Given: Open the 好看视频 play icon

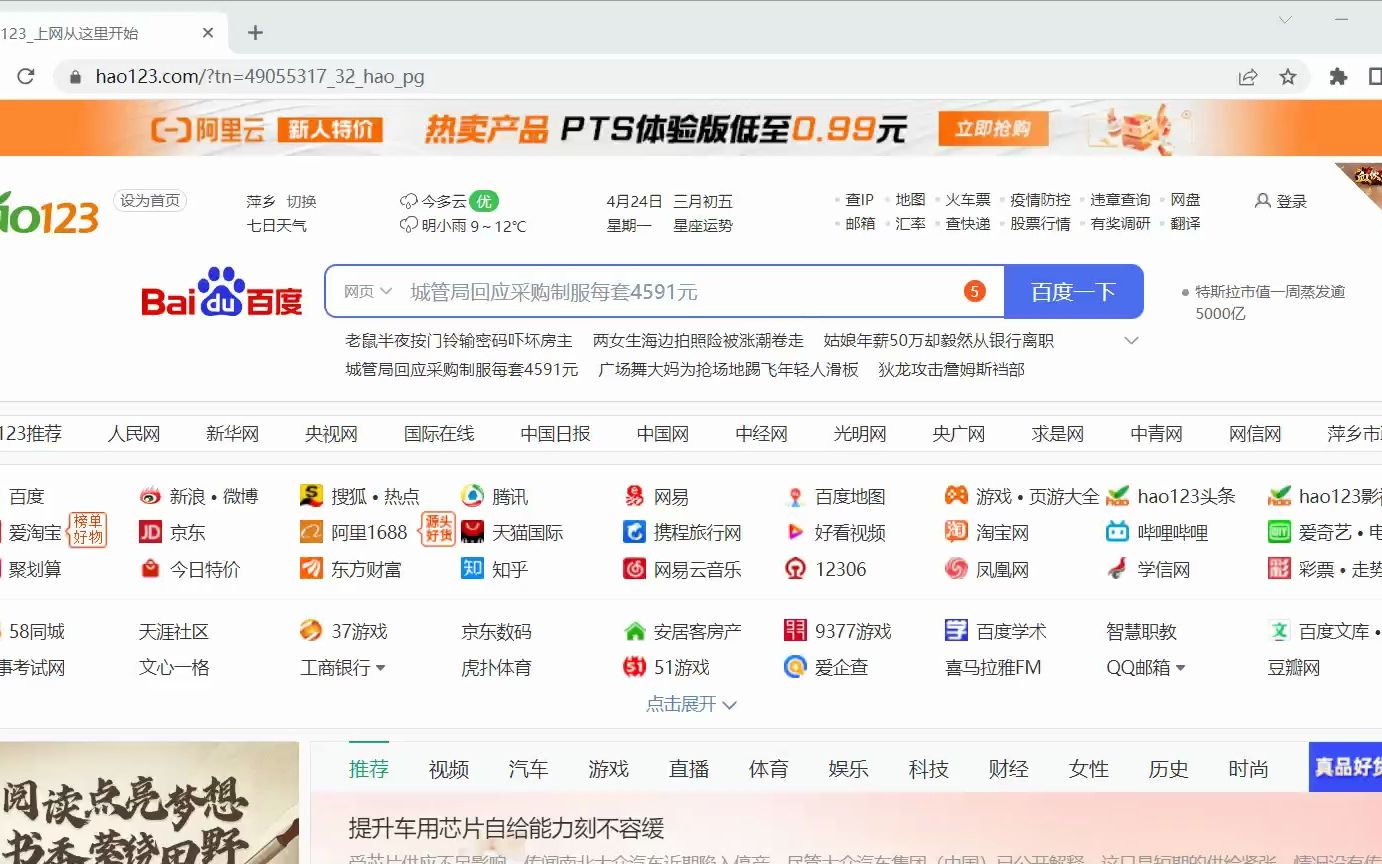Looking at the screenshot, I should point(795,532).
